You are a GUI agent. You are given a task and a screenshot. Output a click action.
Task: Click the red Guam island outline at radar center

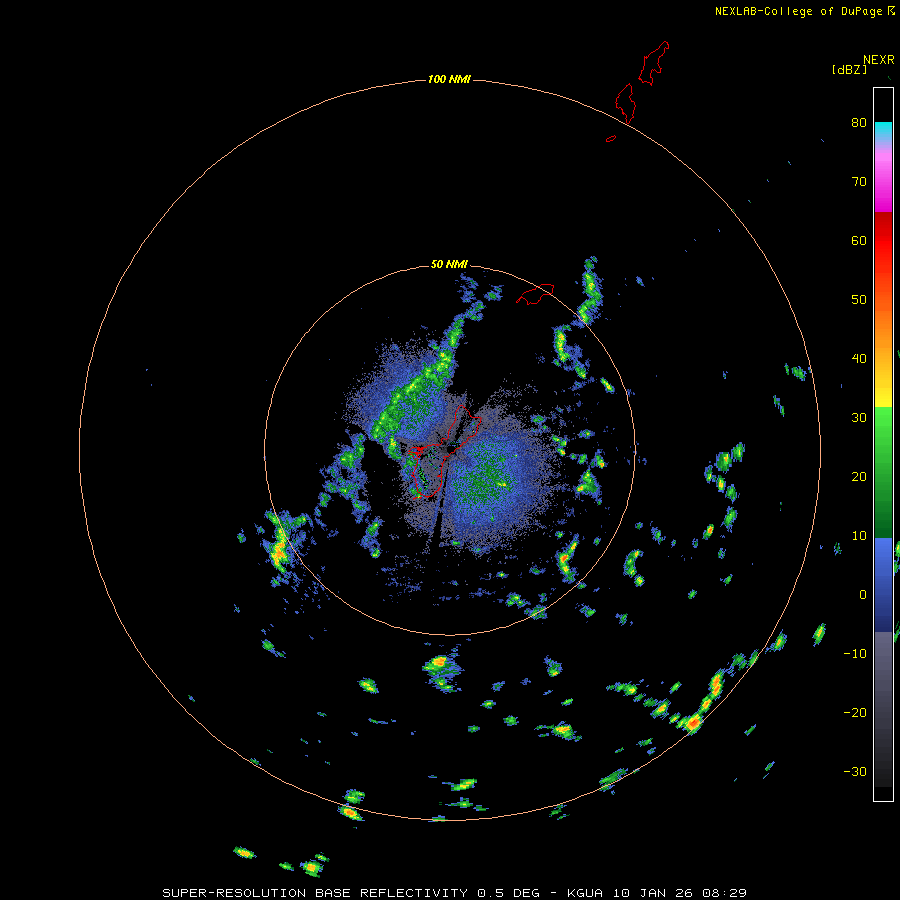coord(443,452)
